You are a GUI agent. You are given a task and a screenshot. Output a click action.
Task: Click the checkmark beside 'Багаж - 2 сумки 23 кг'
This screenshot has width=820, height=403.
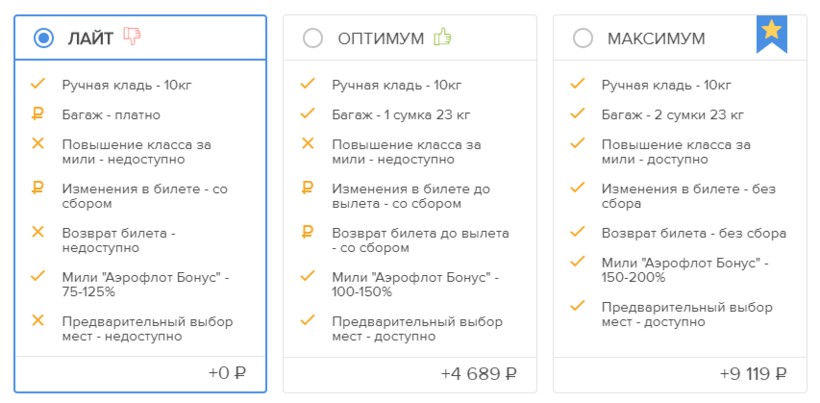coord(578,114)
